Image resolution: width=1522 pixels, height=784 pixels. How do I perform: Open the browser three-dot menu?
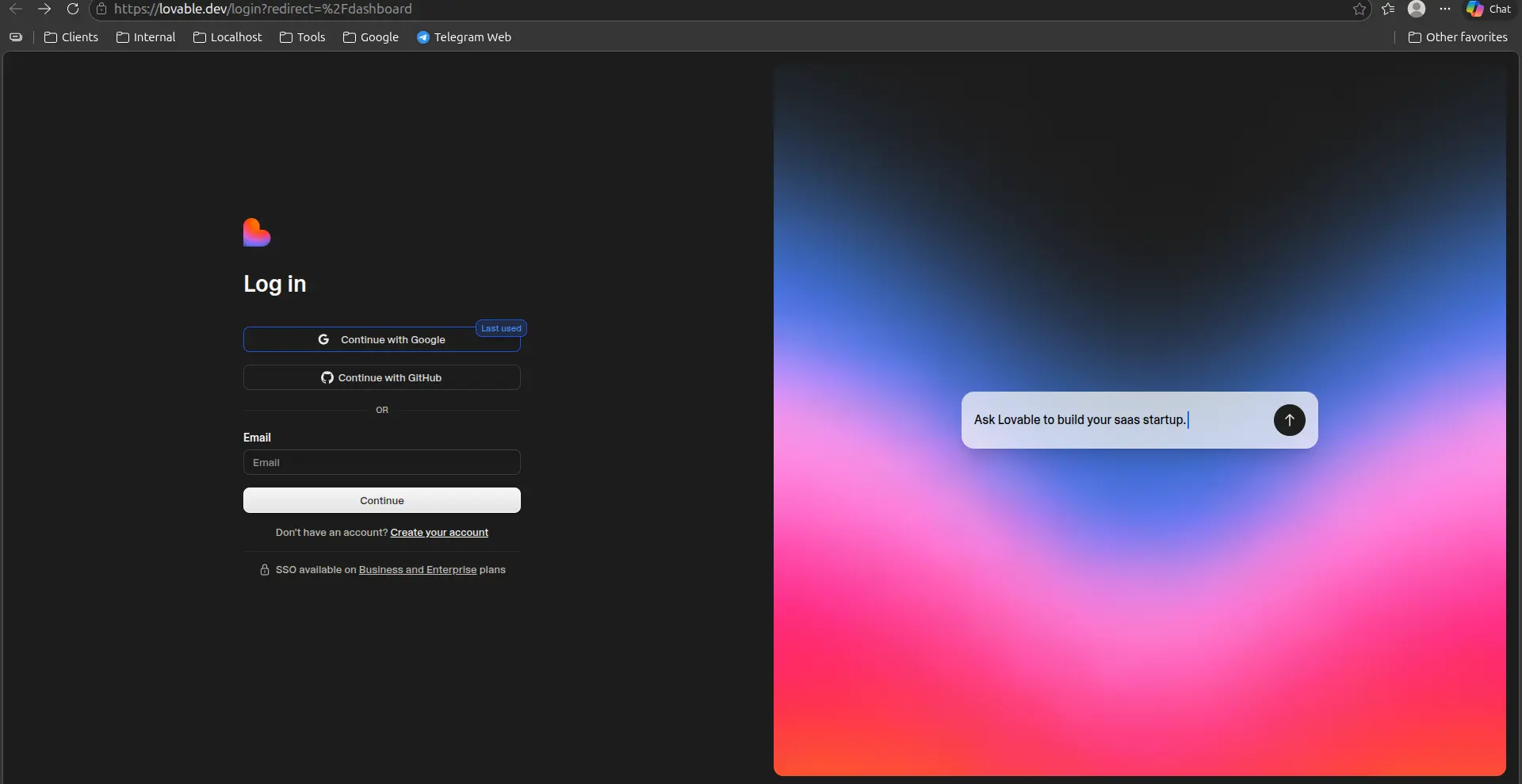pos(1445,9)
